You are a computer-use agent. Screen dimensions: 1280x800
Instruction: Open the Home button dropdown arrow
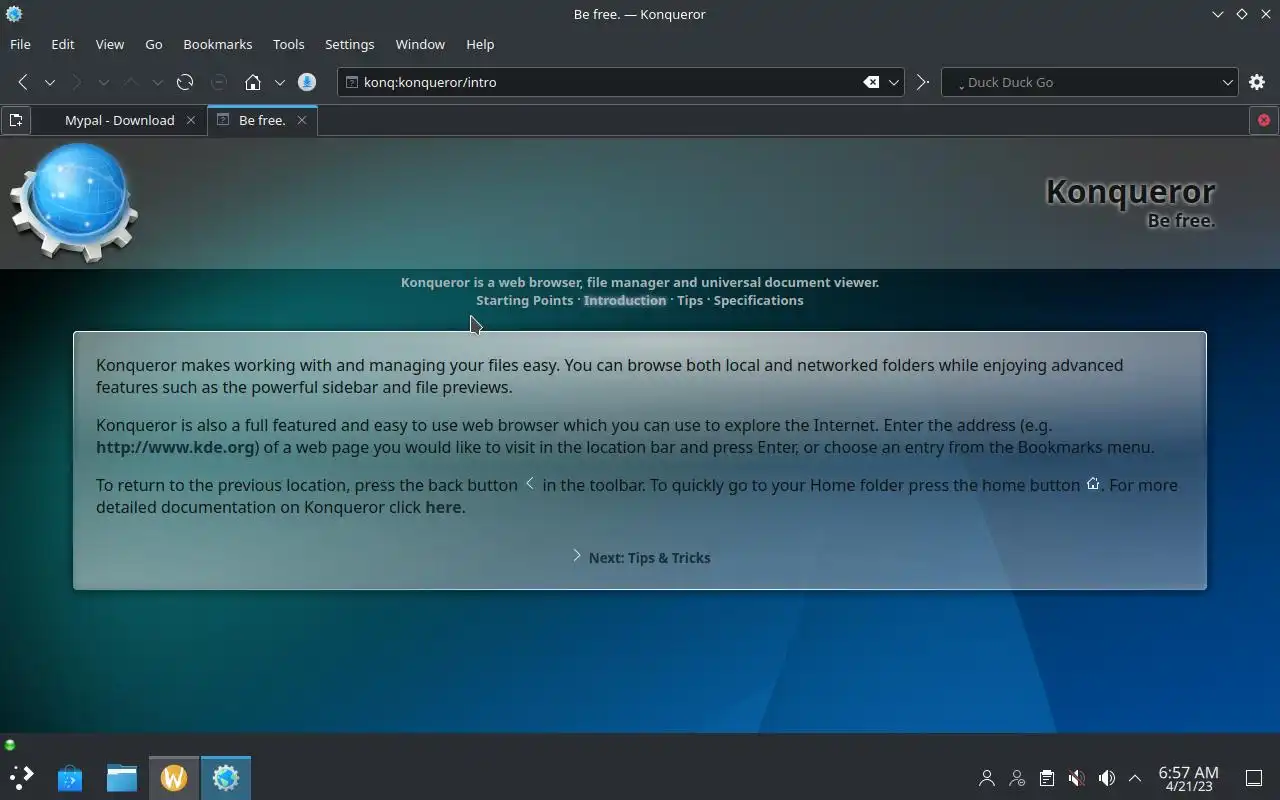[x=280, y=82]
